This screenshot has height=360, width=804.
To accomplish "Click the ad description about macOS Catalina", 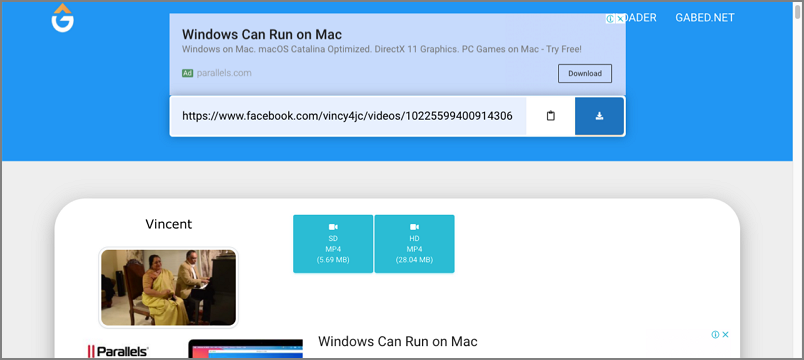I will (381, 50).
